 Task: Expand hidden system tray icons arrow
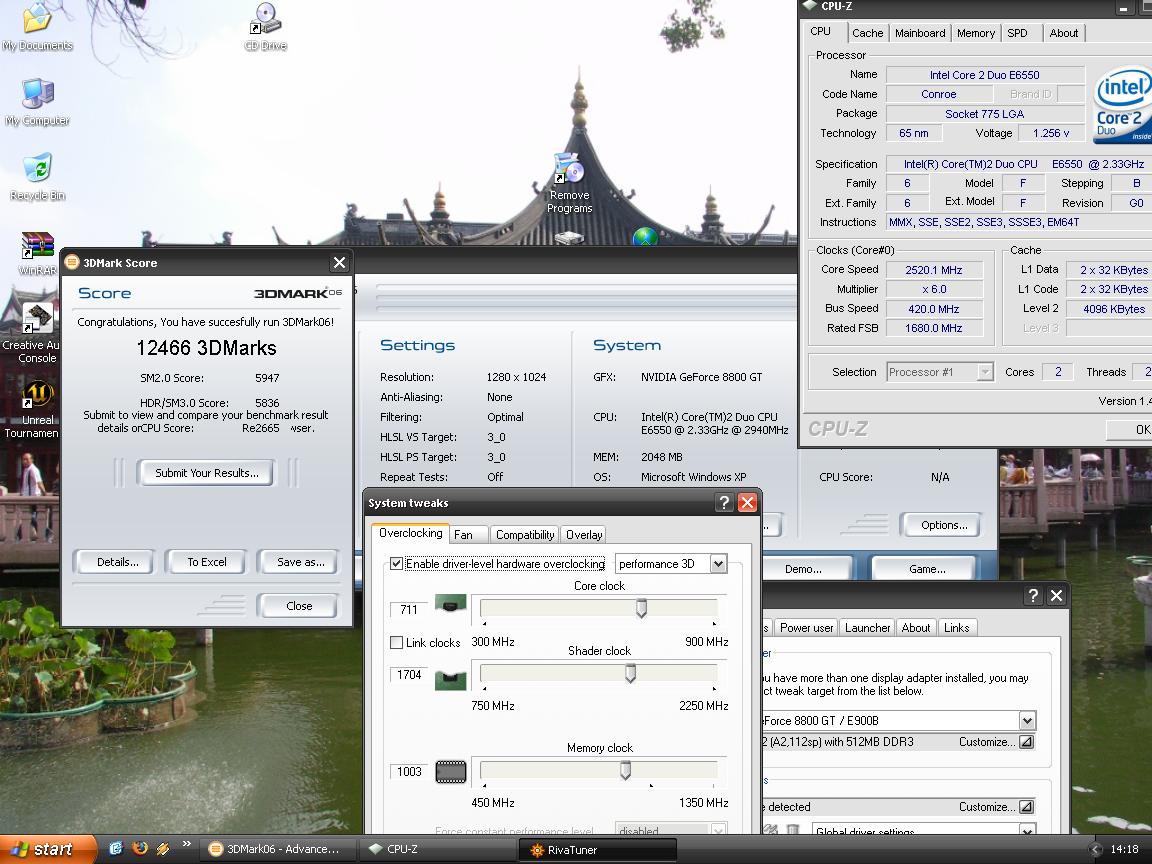(x=1095, y=849)
